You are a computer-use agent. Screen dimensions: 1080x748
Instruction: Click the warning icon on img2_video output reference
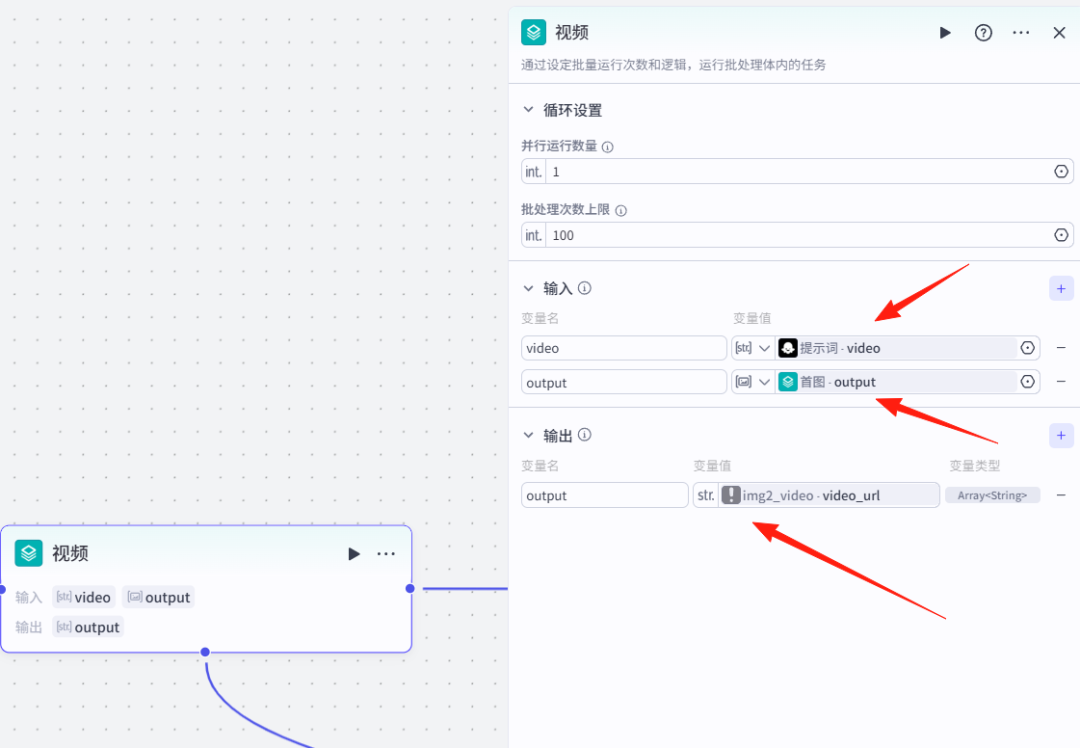click(730, 494)
